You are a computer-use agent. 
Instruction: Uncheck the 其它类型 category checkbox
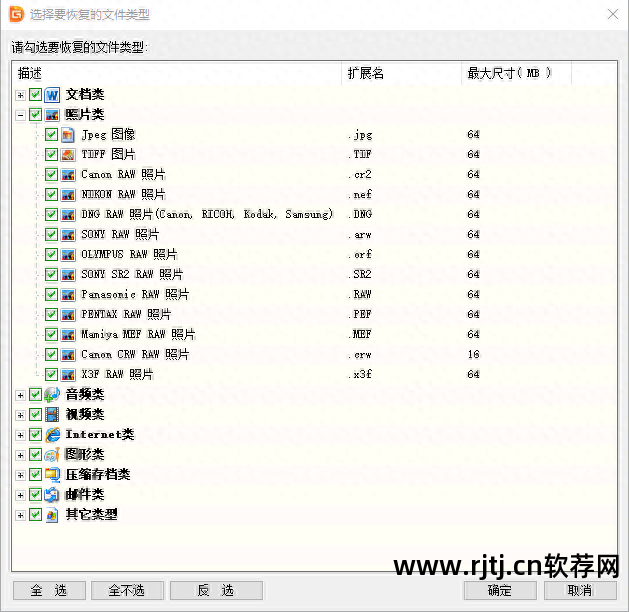pyautogui.click(x=35, y=515)
